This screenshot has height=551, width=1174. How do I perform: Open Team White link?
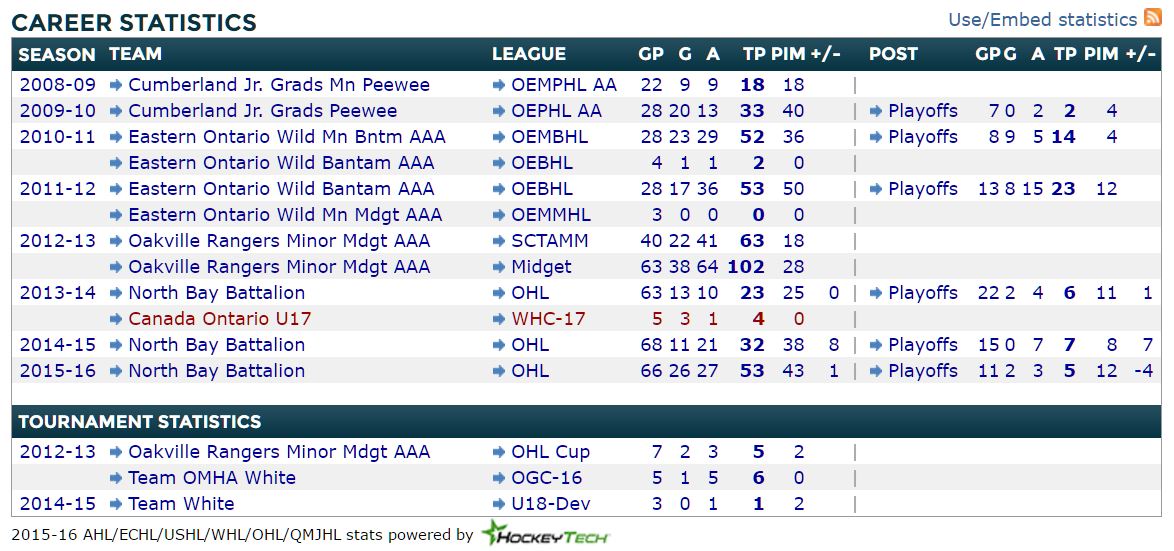pyautogui.click(x=181, y=504)
